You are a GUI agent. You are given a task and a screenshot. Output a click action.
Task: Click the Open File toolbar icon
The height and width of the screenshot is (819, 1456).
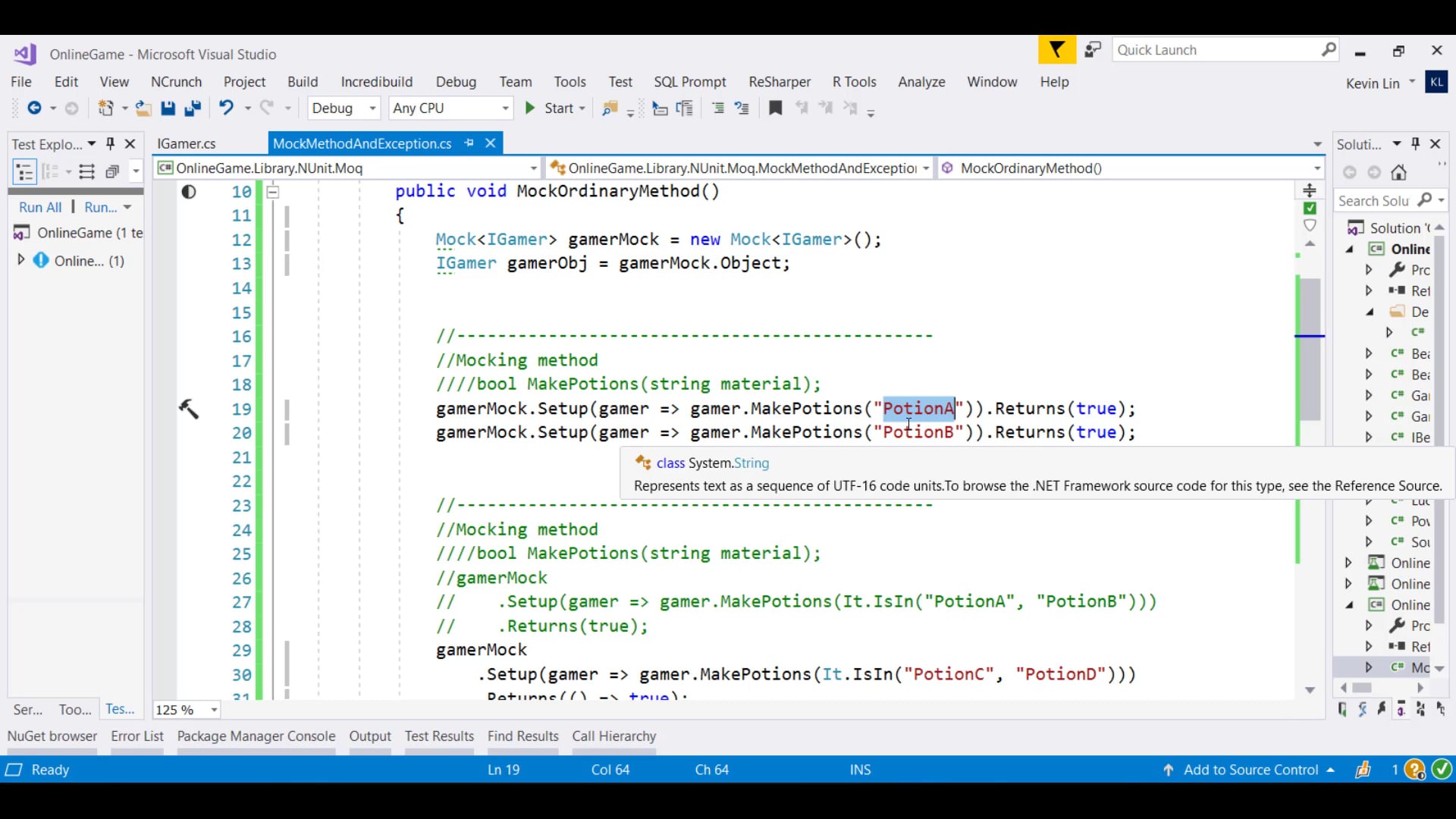143,108
